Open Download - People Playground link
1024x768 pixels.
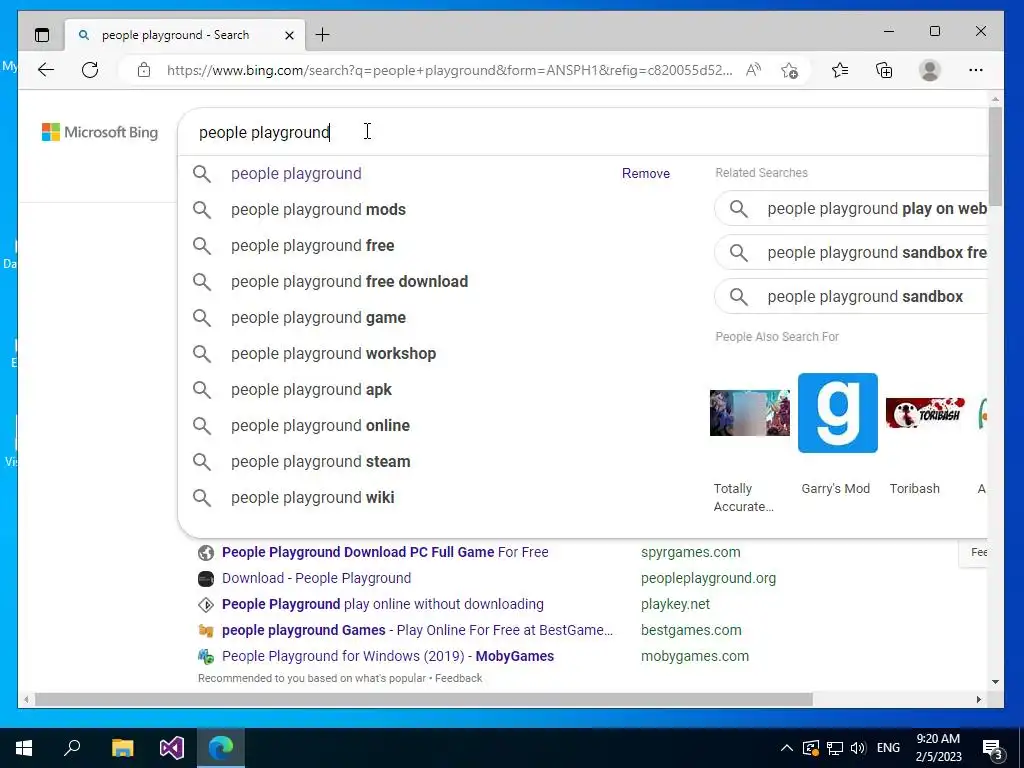(316, 578)
